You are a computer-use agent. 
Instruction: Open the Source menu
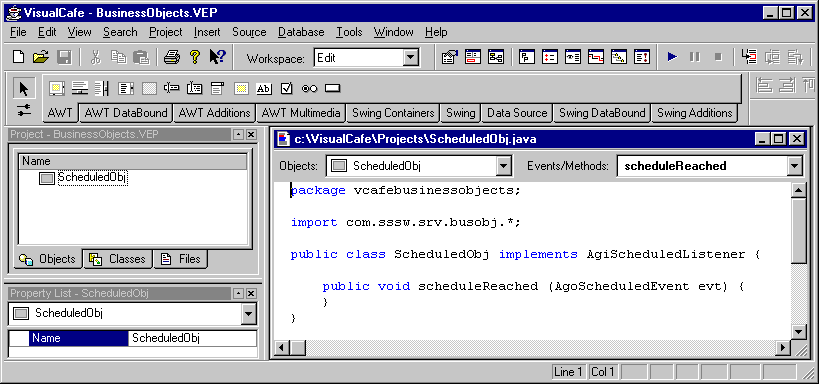(x=249, y=32)
